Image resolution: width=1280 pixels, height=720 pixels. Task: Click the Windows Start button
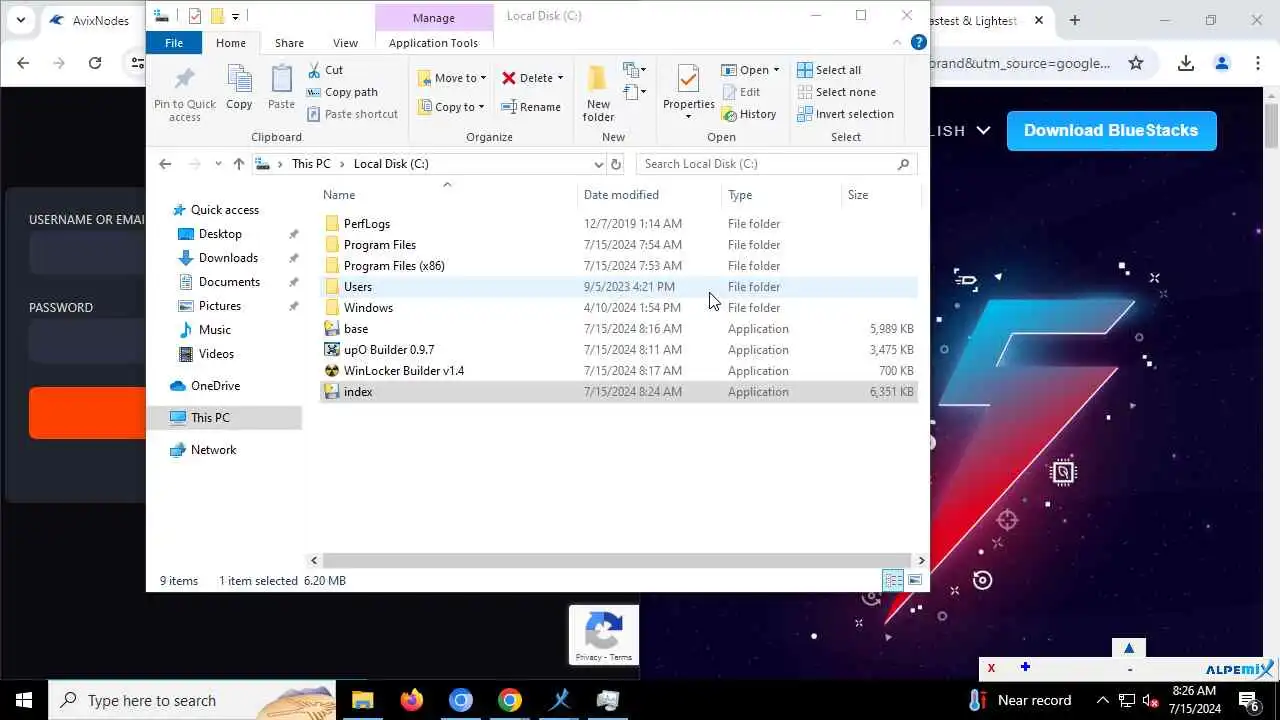pyautogui.click(x=24, y=700)
